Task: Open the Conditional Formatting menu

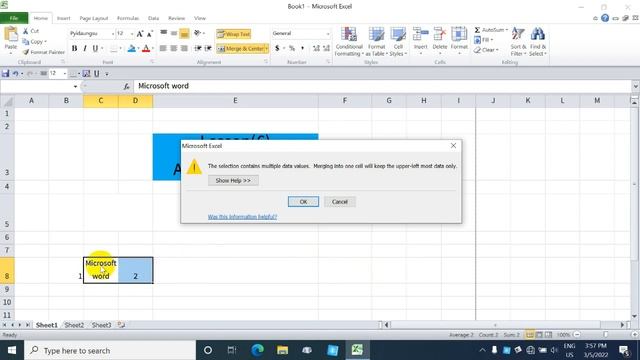Action: (x=349, y=42)
